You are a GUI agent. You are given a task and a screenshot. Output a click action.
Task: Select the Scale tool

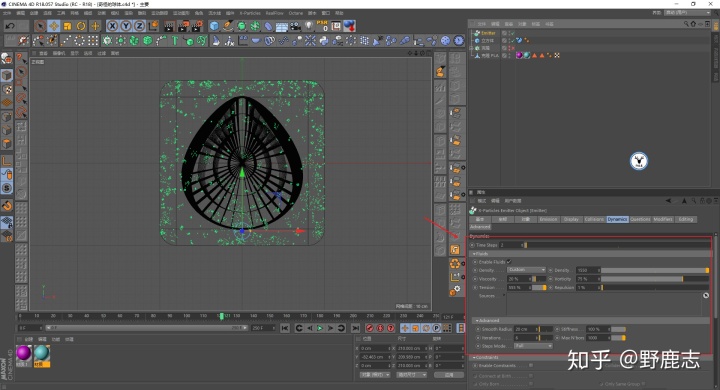pos(68,26)
